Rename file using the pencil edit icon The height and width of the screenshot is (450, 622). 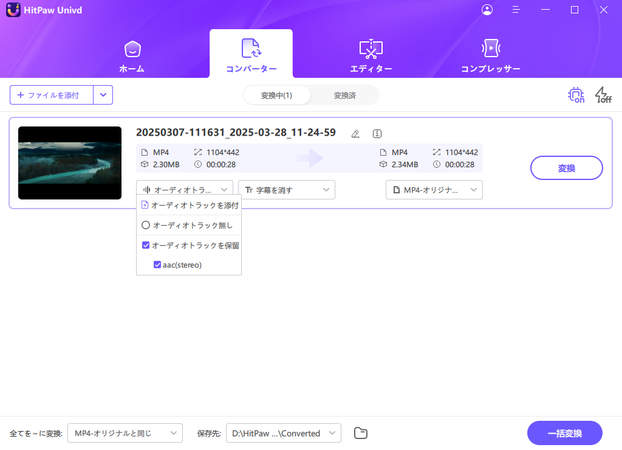point(355,134)
